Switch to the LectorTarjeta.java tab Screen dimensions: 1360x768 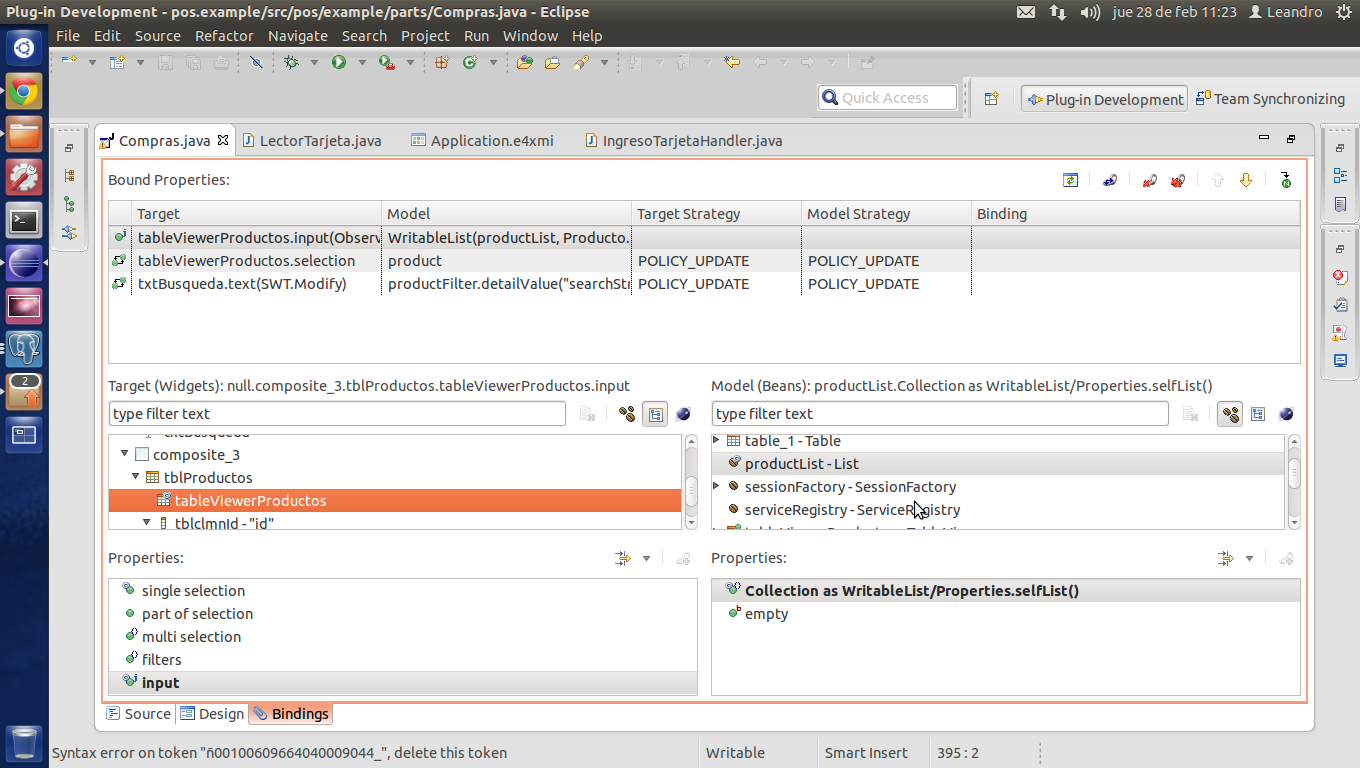coord(318,141)
